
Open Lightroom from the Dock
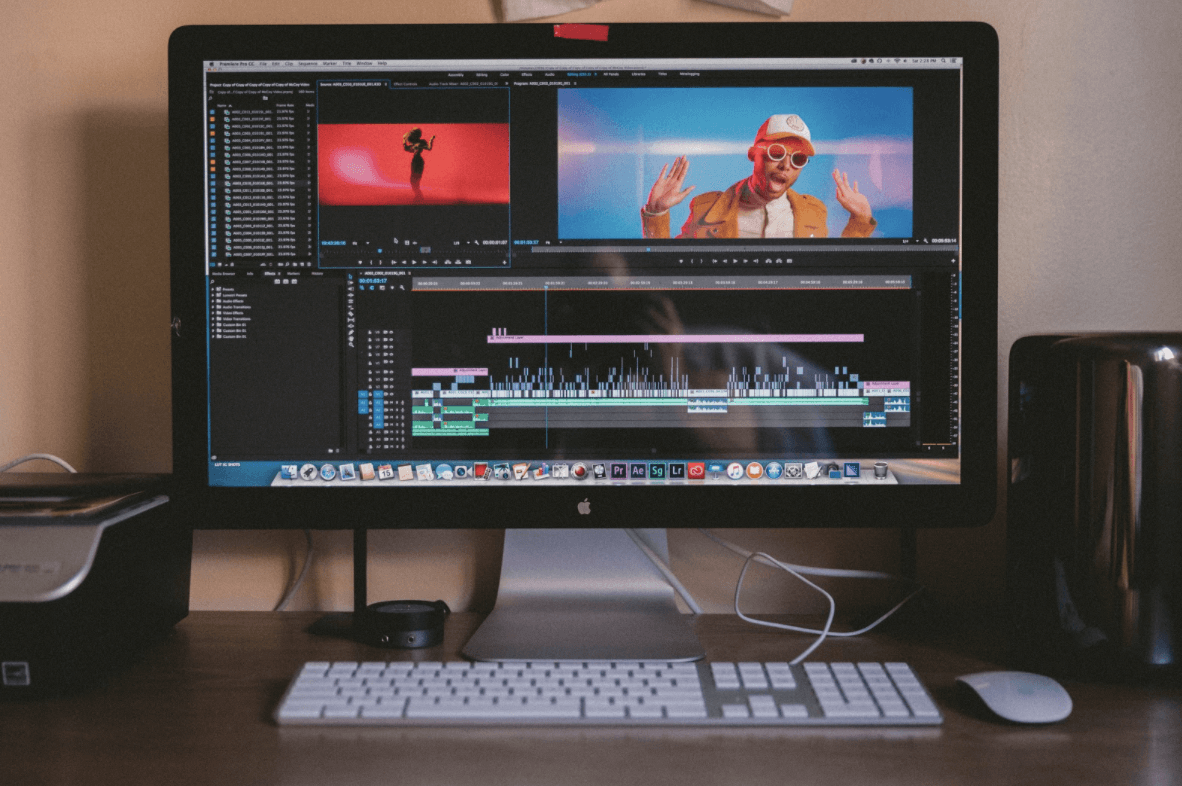point(677,471)
